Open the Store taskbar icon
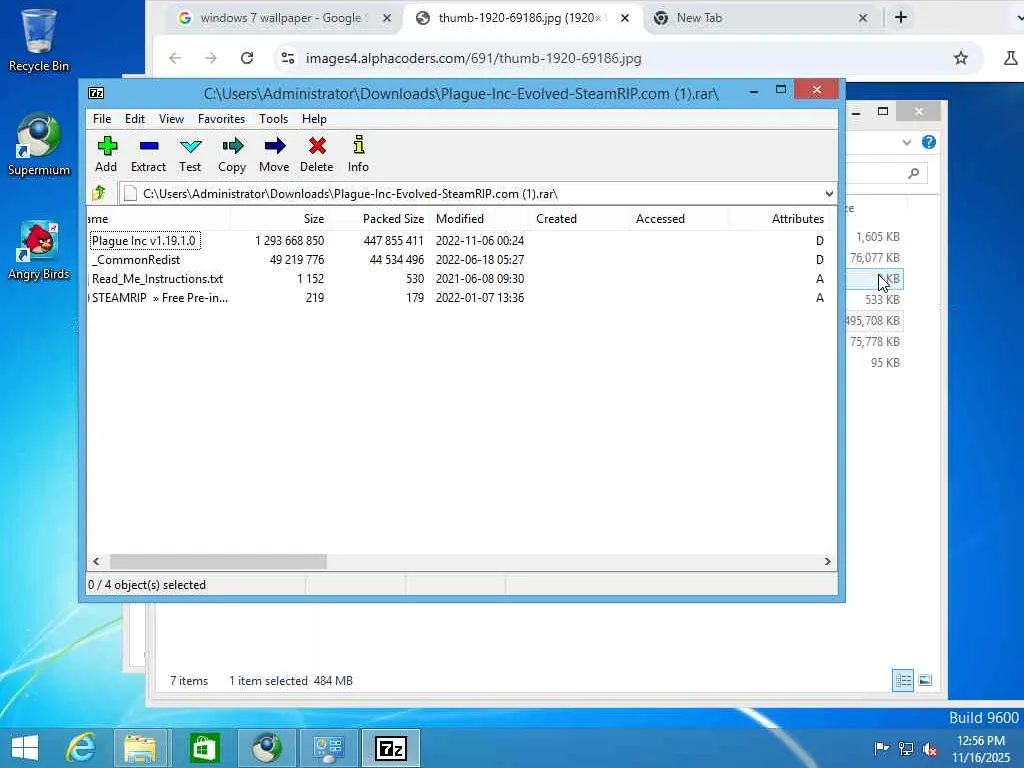Image resolution: width=1024 pixels, height=768 pixels. [204, 748]
